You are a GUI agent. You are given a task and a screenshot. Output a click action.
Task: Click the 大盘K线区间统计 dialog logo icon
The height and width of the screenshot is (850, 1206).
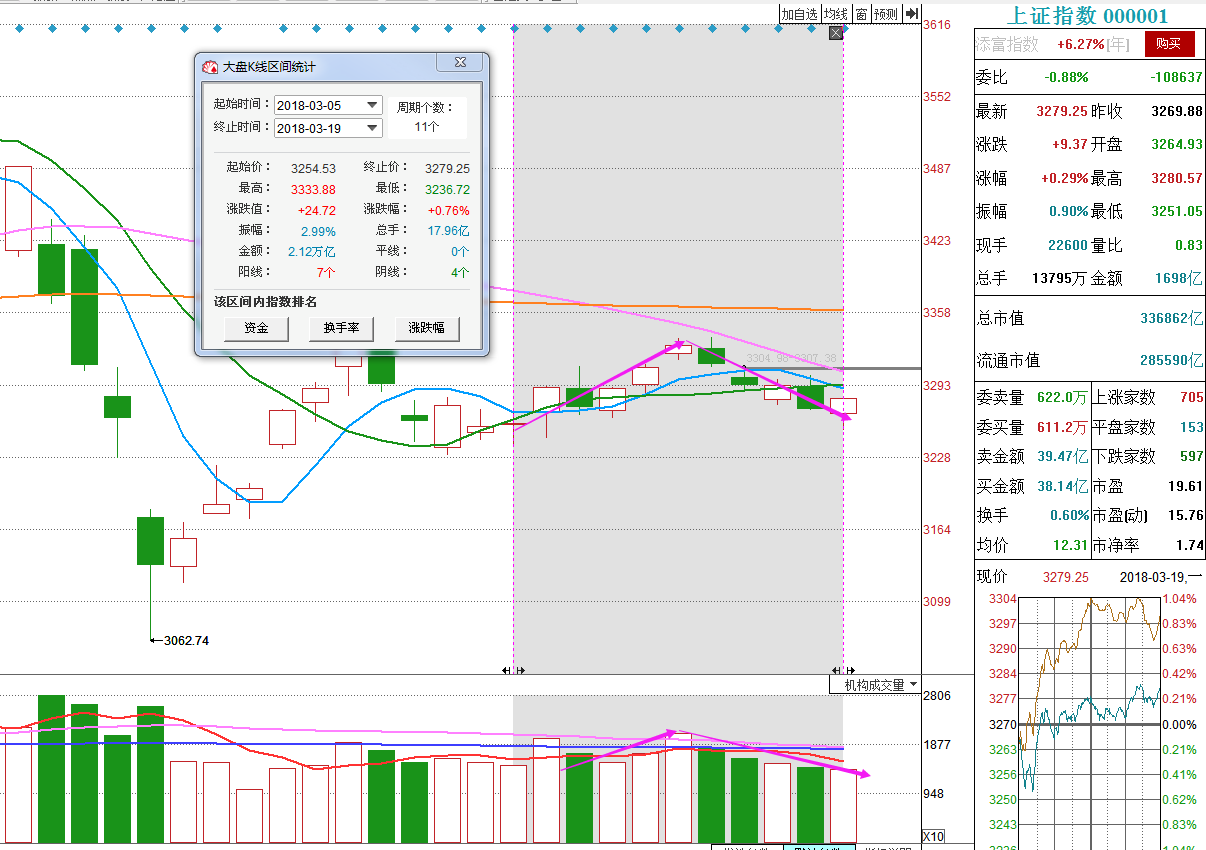coord(210,67)
